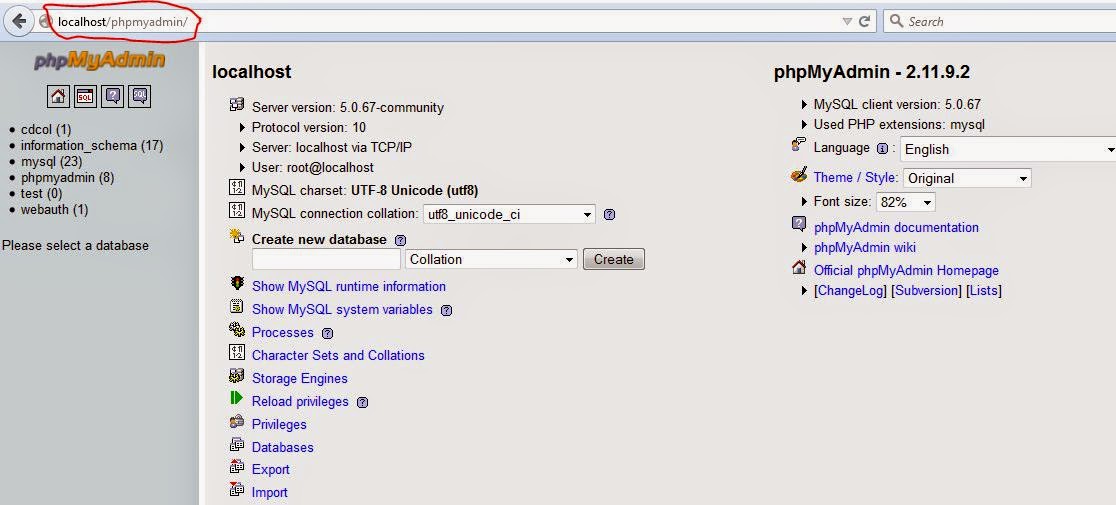Click the Export icon
Viewport: 1116px width, 505px height.
coord(237,467)
